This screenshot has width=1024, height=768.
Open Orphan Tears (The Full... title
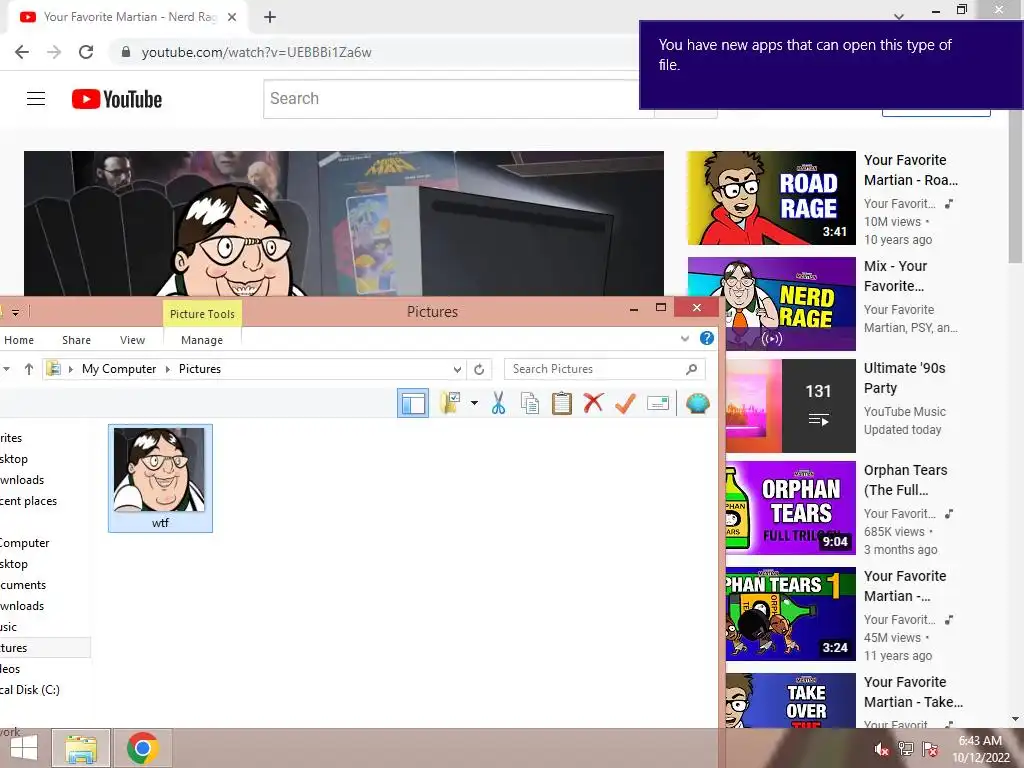pyautogui.click(x=905, y=480)
